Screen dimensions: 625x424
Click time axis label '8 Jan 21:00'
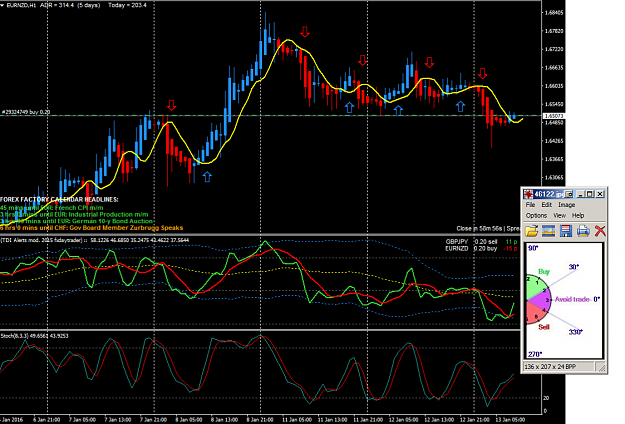(x=259, y=420)
